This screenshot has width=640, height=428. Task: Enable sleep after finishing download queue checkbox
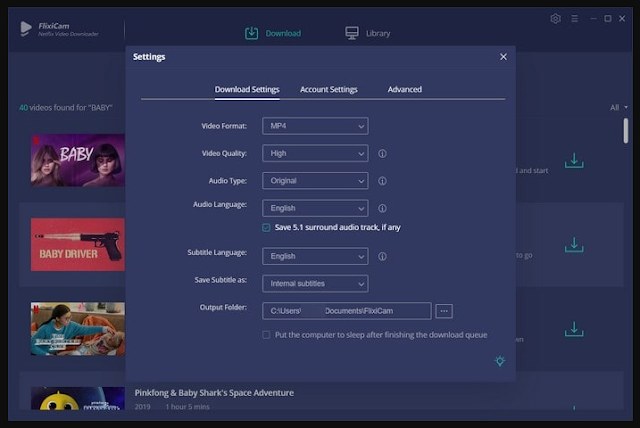pos(266,335)
